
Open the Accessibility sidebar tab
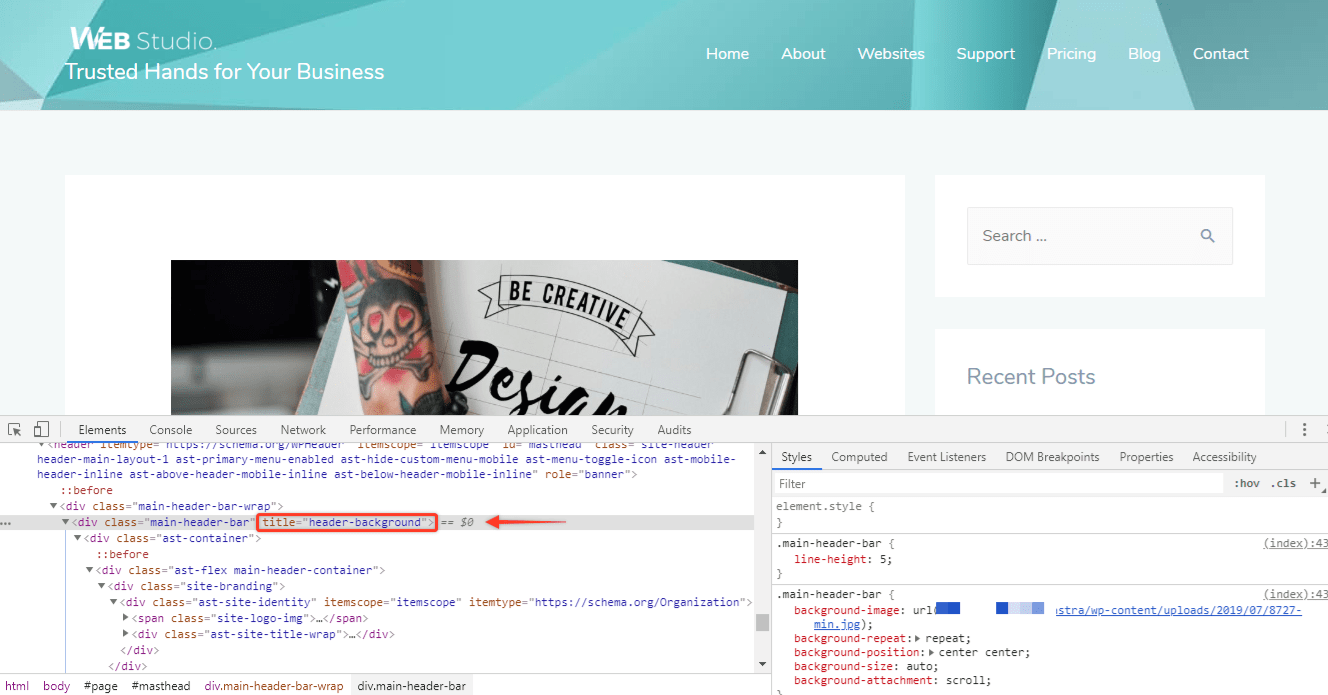[x=1224, y=457]
